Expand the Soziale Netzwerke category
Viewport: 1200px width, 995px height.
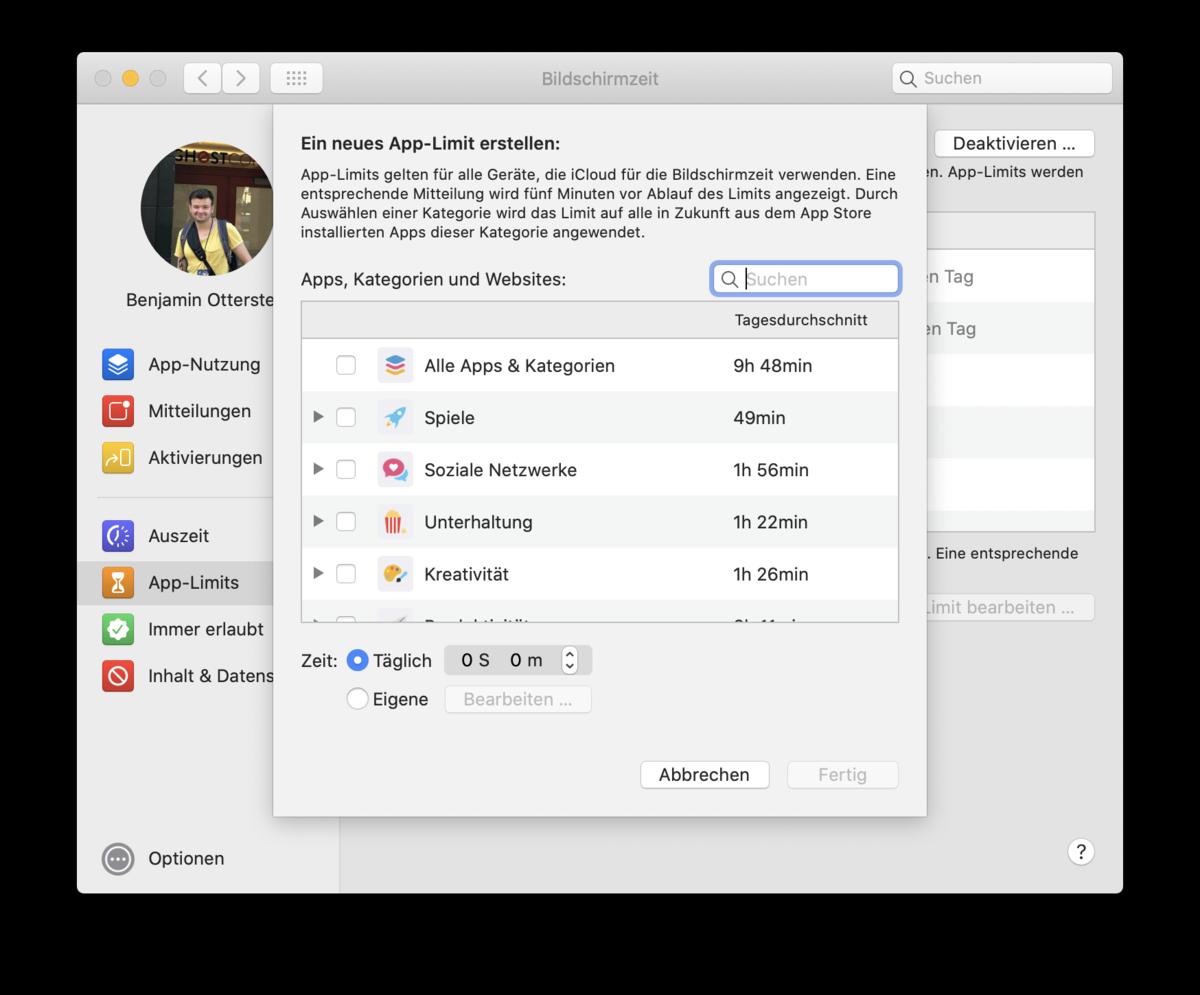(x=319, y=469)
